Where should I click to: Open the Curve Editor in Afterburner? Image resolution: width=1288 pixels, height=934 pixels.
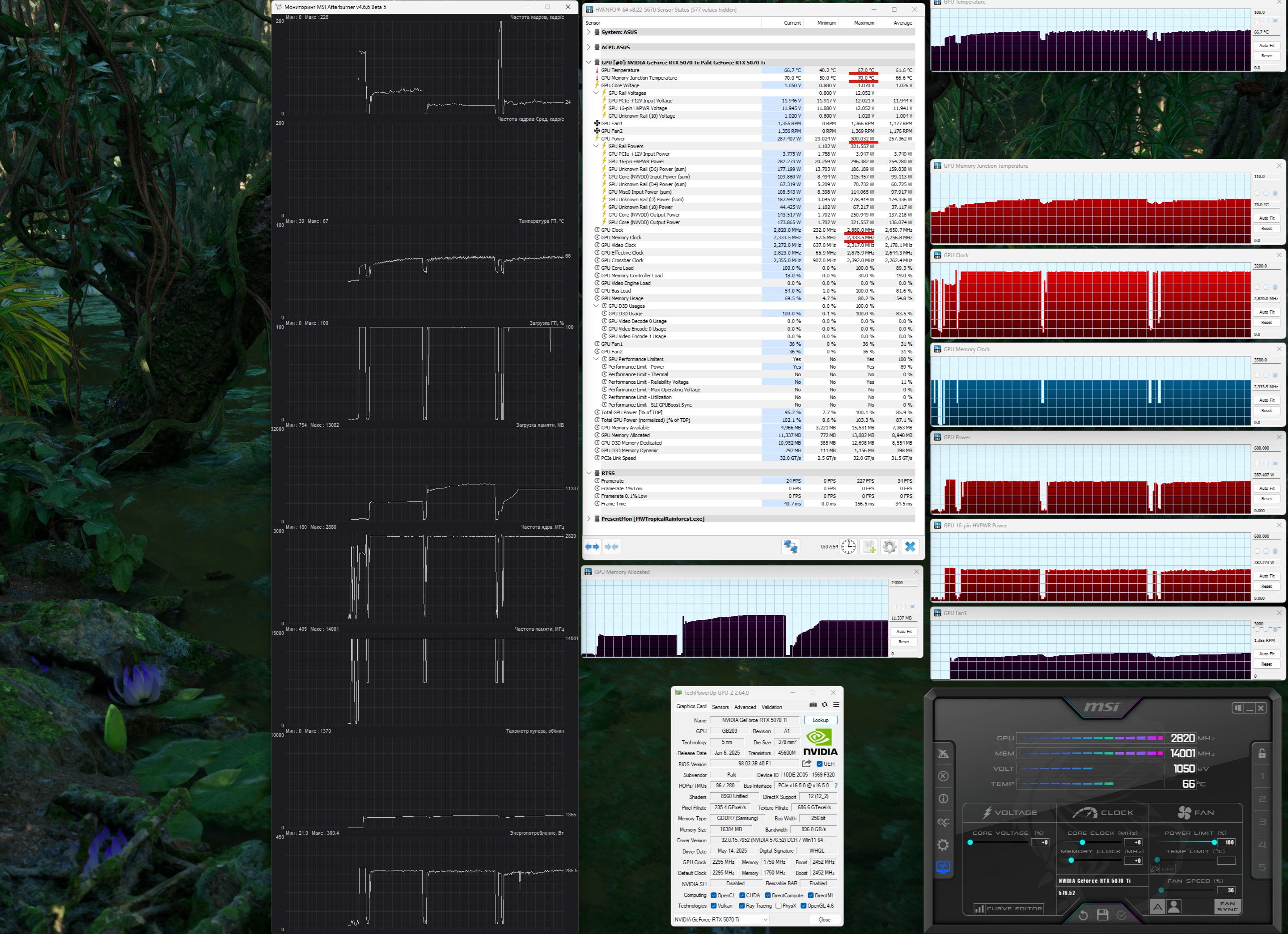click(x=1008, y=909)
